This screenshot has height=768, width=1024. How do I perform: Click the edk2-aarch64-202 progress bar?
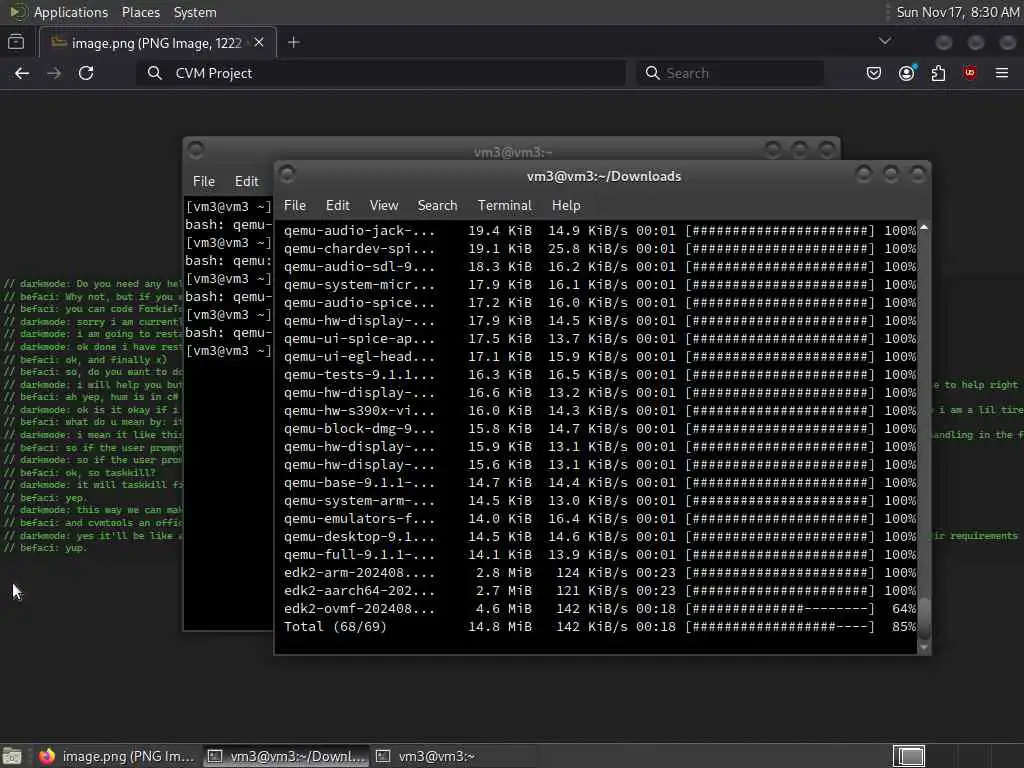pyautogui.click(x=780, y=591)
